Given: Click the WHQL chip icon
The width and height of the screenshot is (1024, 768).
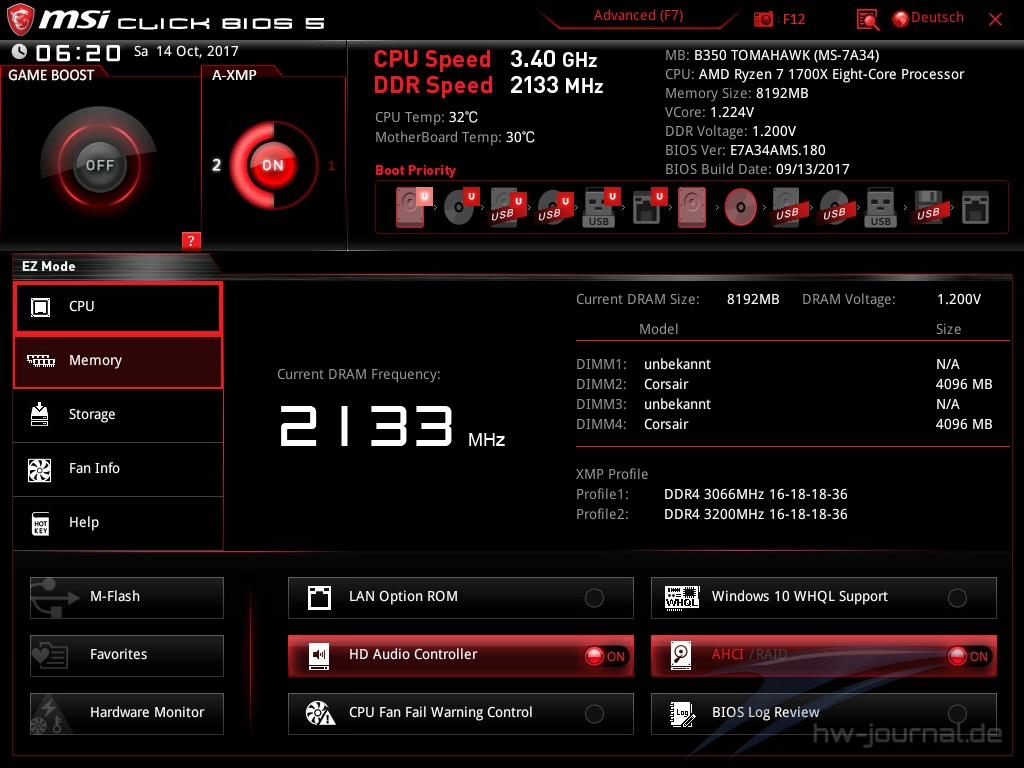Looking at the screenshot, I should click(x=681, y=598).
